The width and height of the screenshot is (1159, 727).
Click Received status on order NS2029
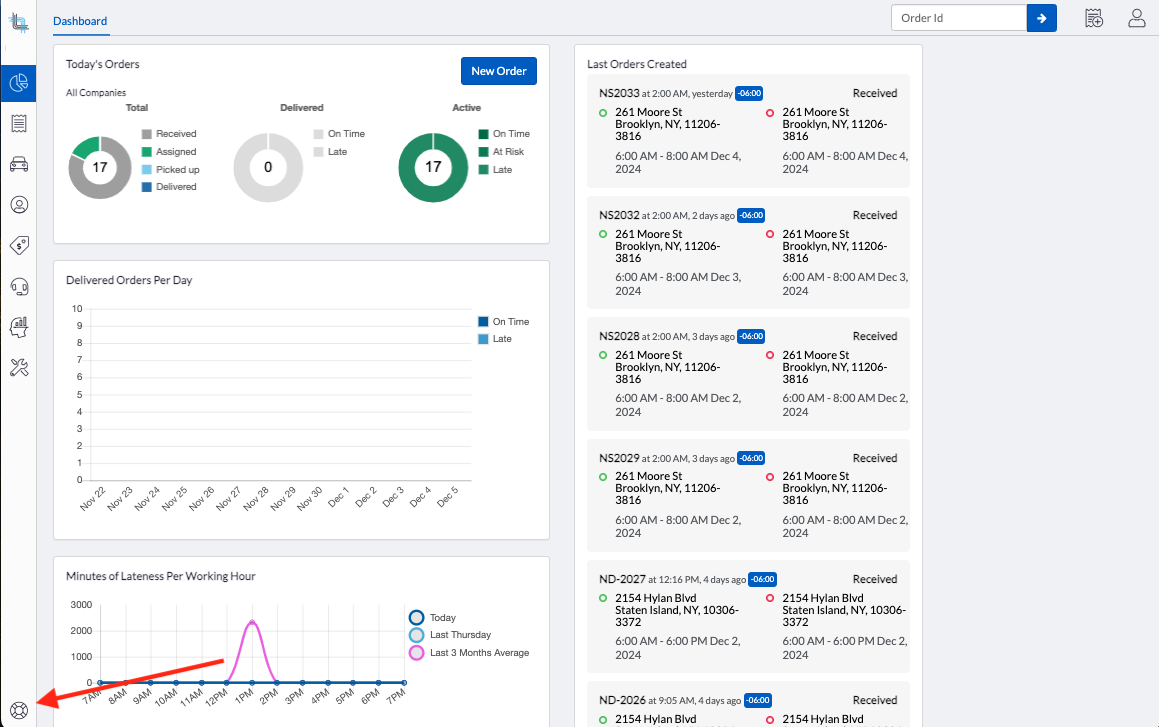874,458
